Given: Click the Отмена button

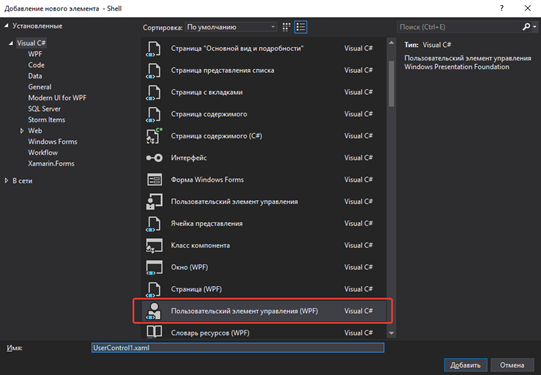Looking at the screenshot, I should 512,365.
